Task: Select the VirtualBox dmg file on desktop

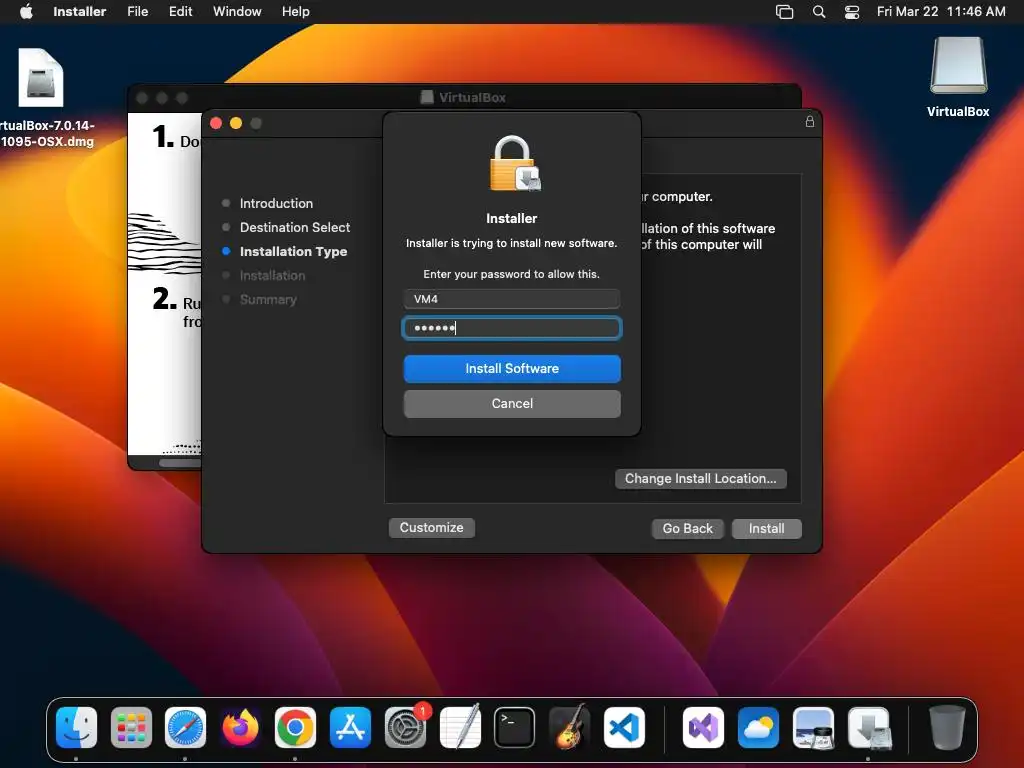Action: pyautogui.click(x=41, y=98)
